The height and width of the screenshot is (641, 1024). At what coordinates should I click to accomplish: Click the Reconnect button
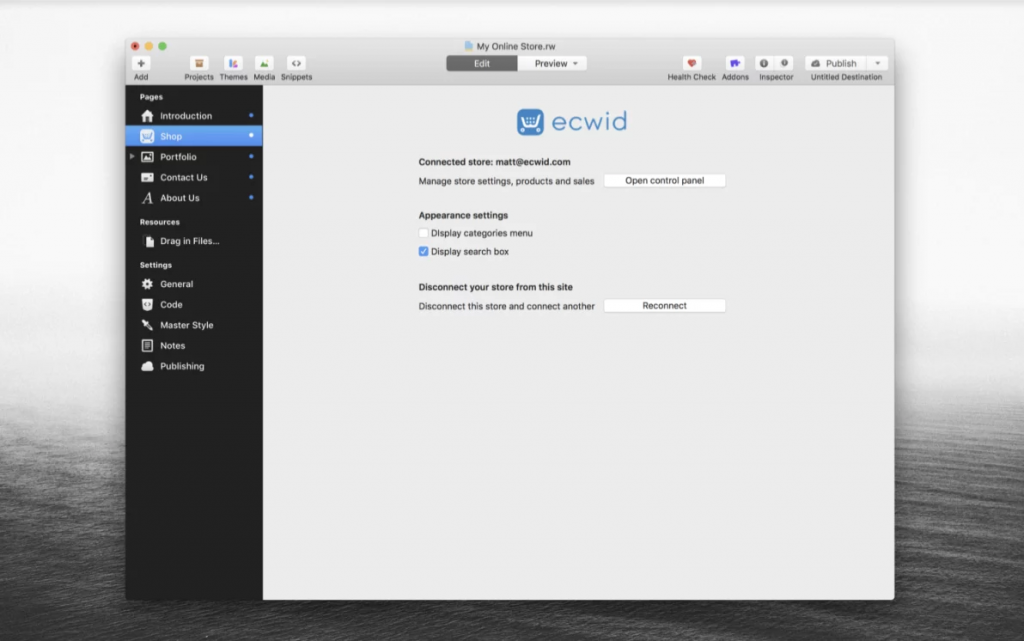coord(664,305)
